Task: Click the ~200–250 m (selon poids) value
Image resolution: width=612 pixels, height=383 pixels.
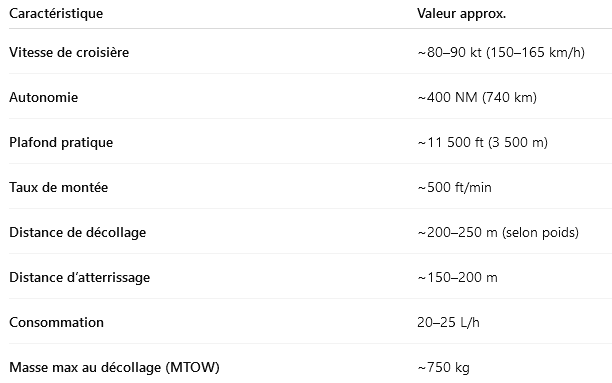Action: pos(498,232)
